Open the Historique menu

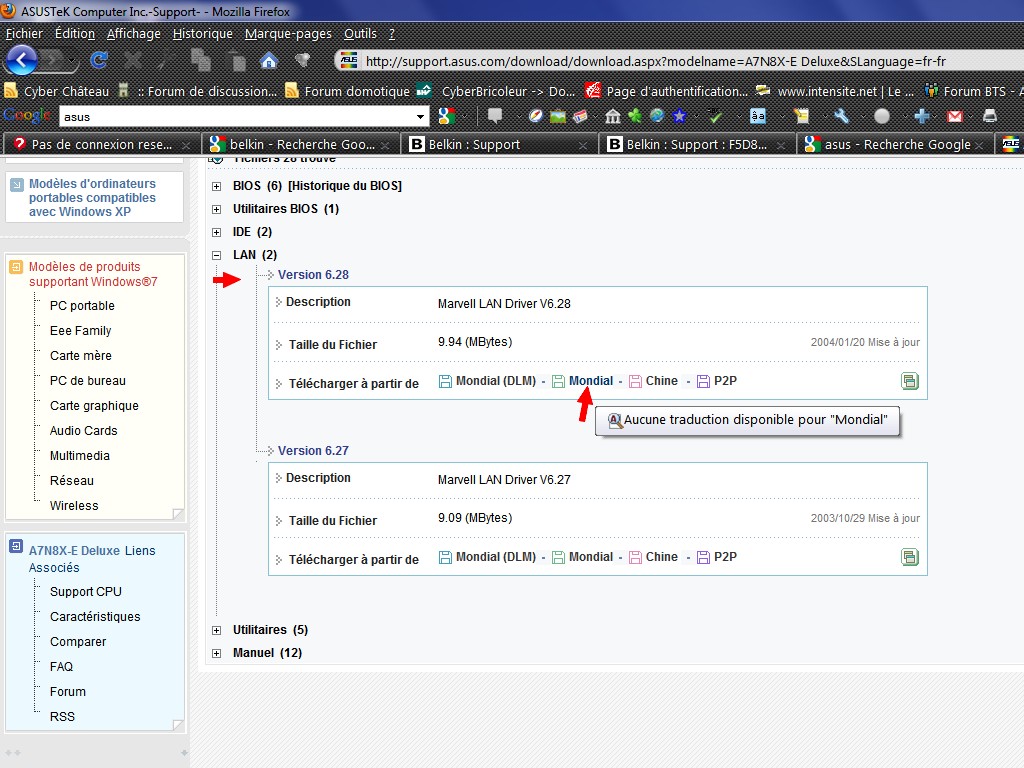202,33
